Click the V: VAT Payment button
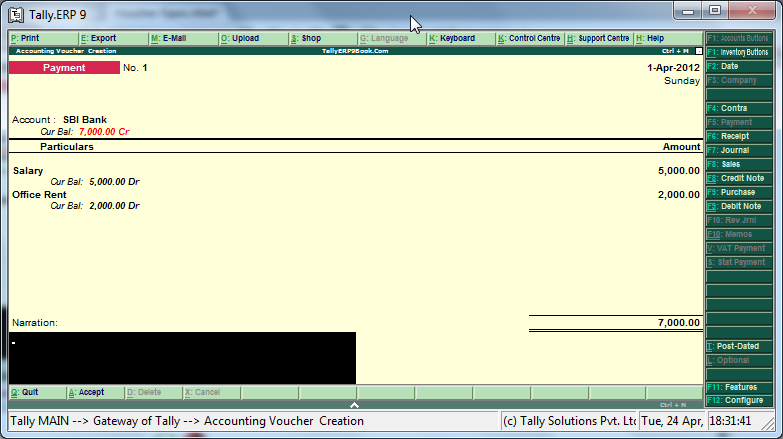The image size is (783, 439). (x=739, y=248)
